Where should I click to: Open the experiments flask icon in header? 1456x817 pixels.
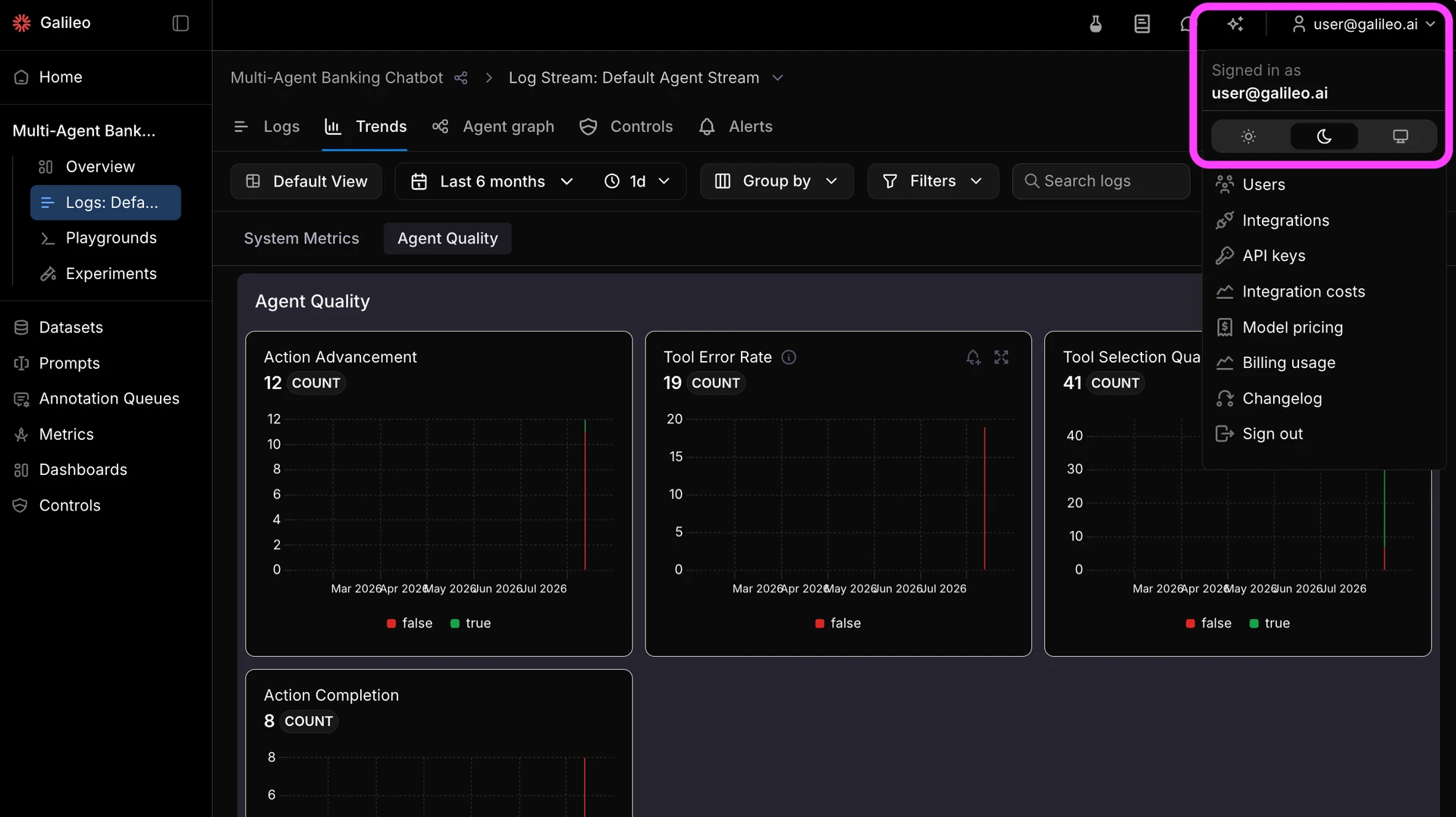1096,24
